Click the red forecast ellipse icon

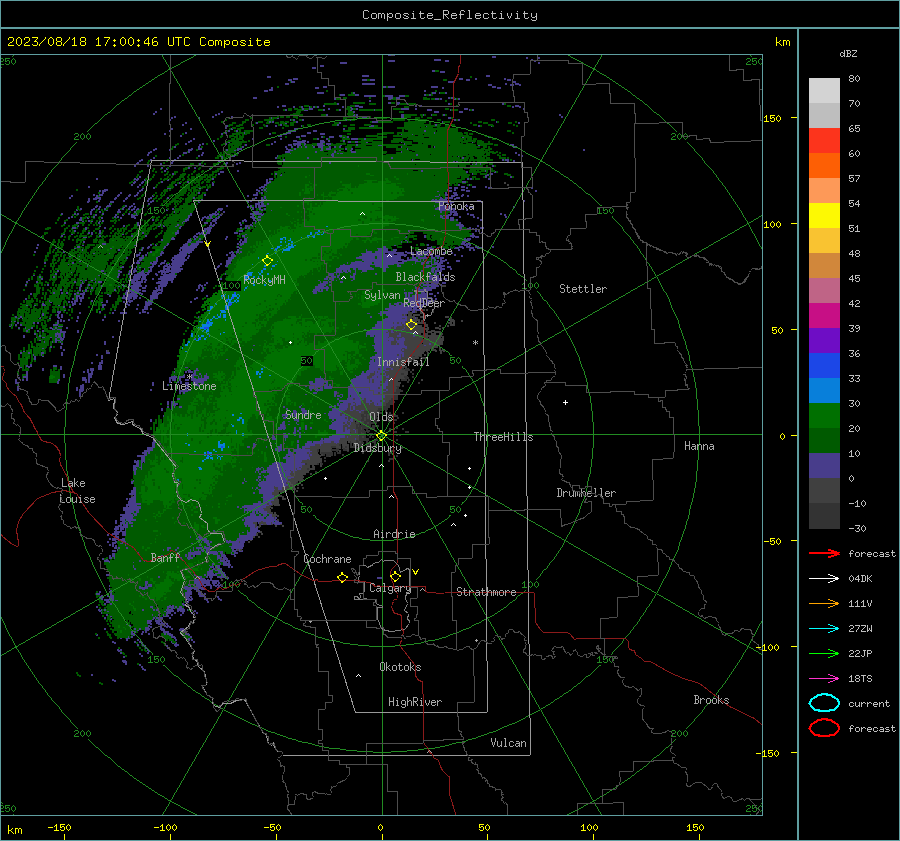pyautogui.click(x=824, y=728)
